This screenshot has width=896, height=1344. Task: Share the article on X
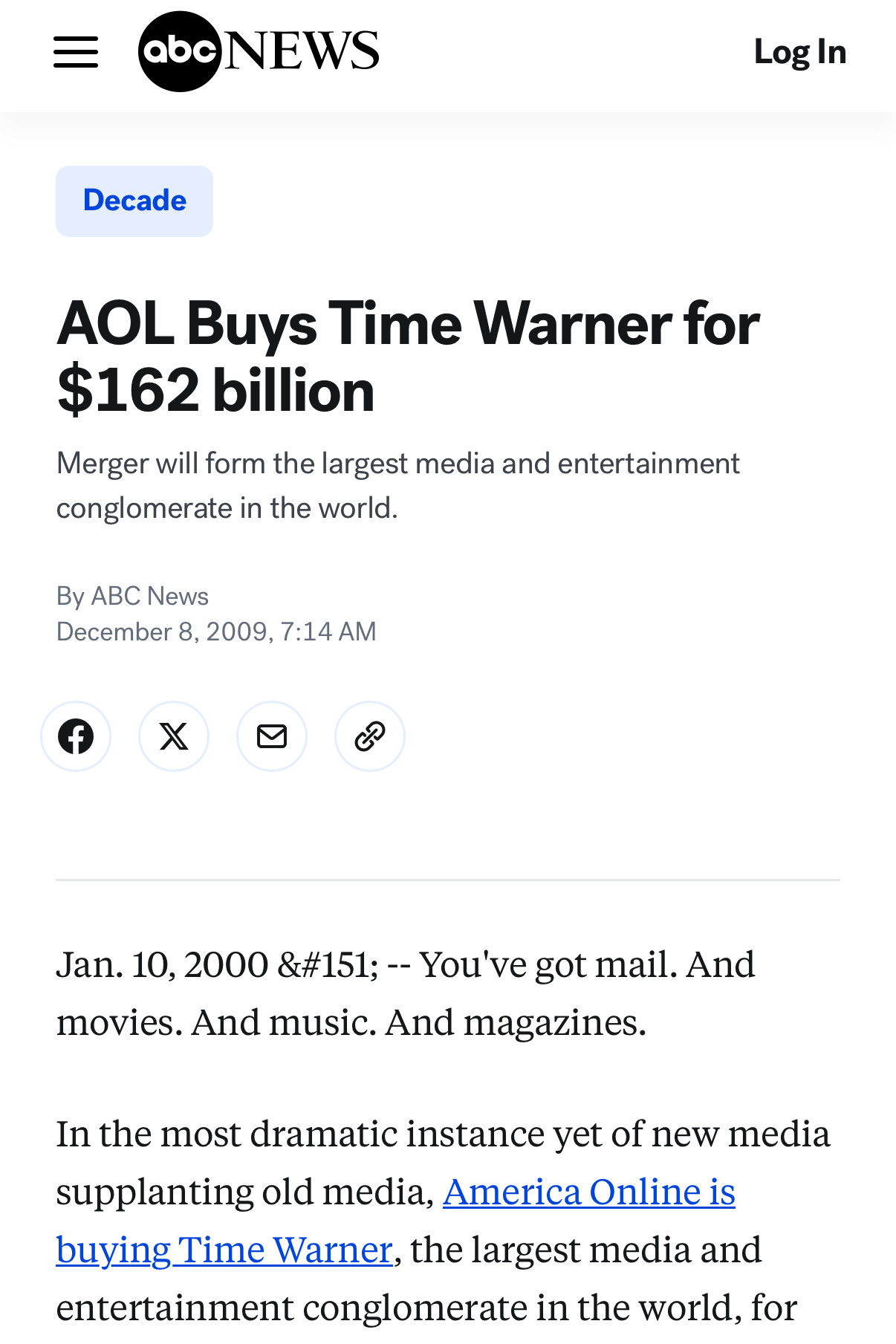(174, 736)
